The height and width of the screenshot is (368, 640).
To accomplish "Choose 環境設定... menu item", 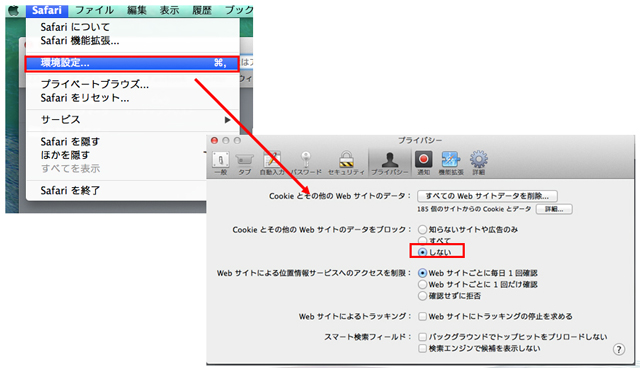I will (x=132, y=63).
